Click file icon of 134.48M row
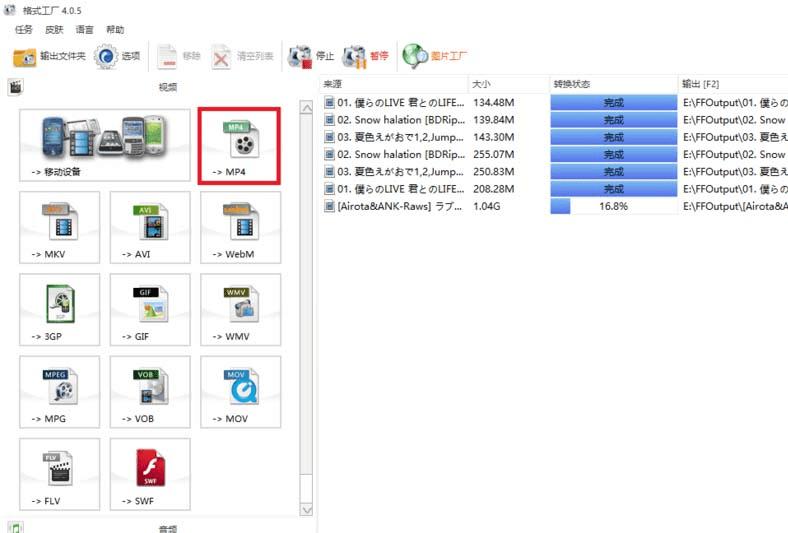788x533 pixels. pyautogui.click(x=329, y=102)
